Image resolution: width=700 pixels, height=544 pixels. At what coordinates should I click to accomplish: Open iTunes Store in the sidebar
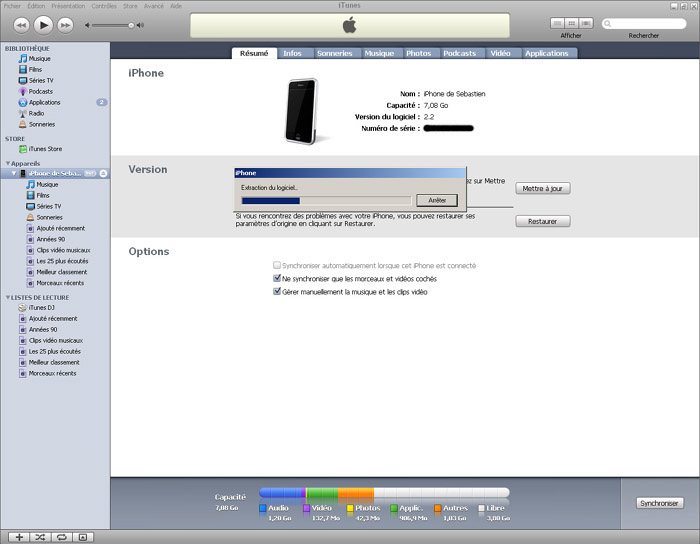(x=46, y=149)
